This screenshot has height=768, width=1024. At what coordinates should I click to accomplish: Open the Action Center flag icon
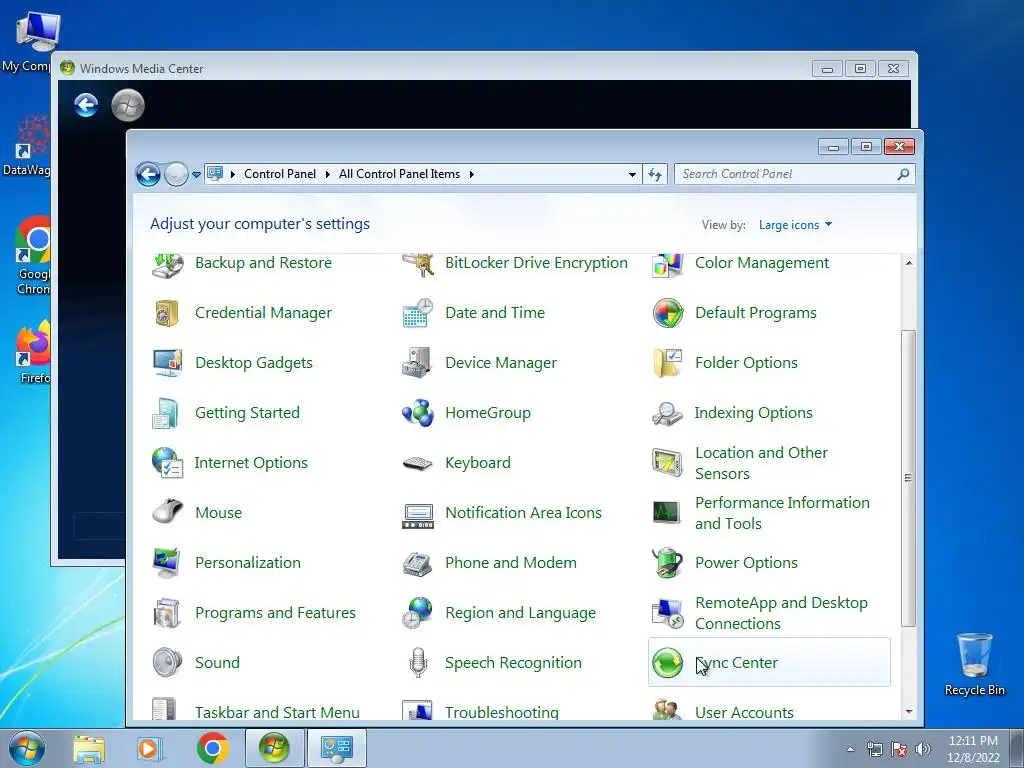coord(899,749)
